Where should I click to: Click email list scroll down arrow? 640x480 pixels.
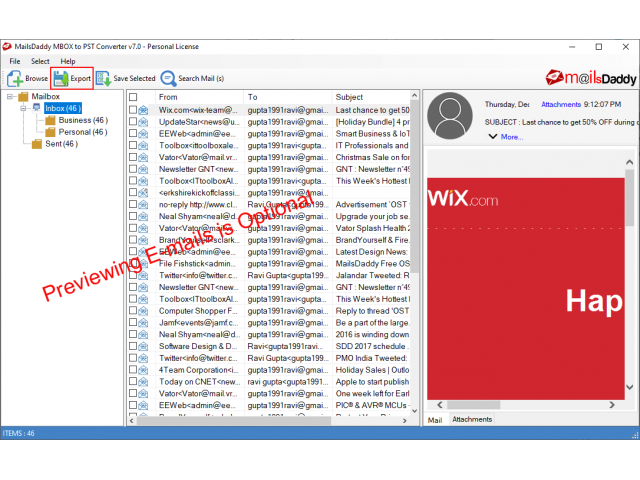coord(415,411)
